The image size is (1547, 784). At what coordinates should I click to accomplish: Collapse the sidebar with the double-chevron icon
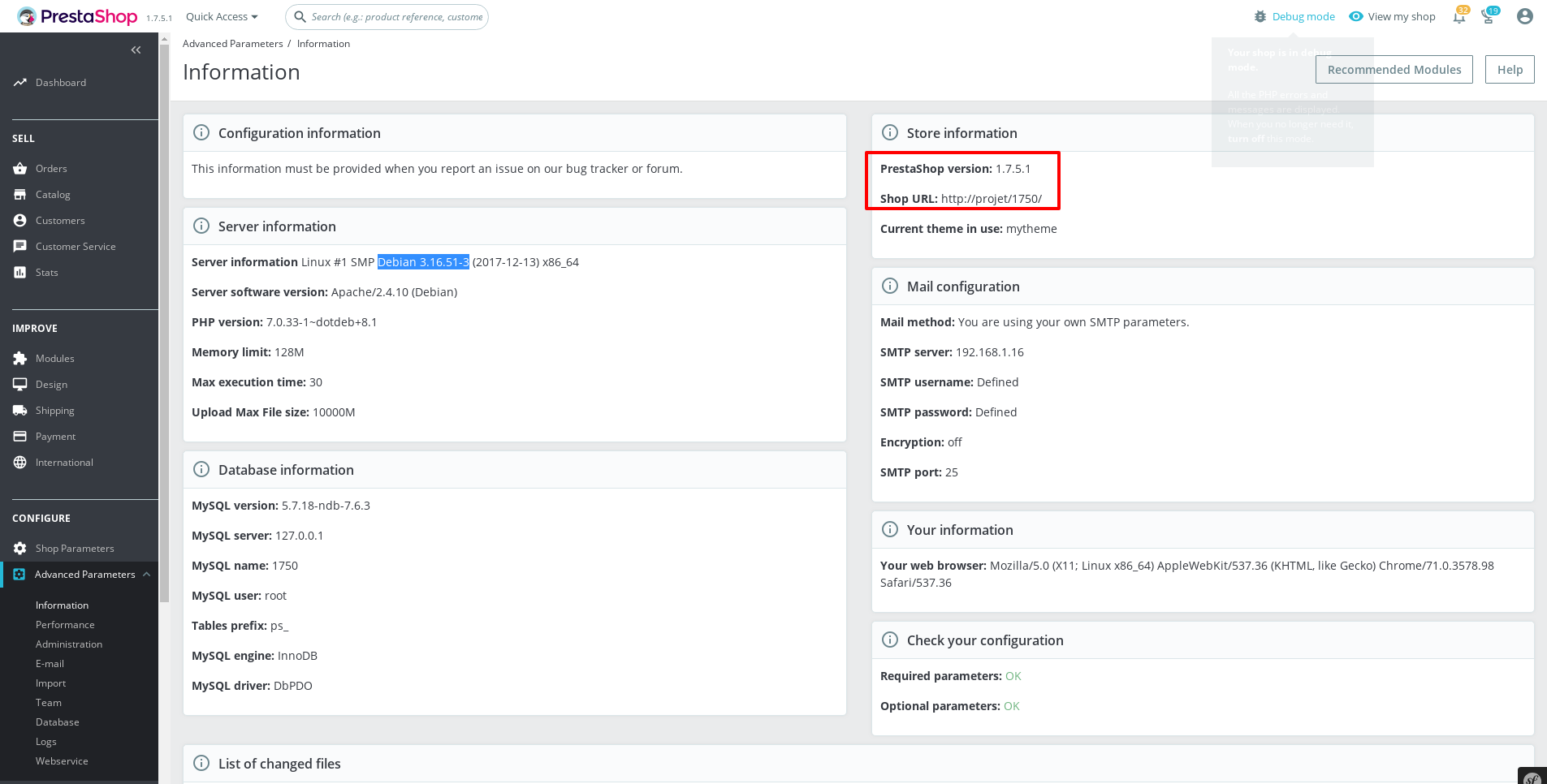136,50
